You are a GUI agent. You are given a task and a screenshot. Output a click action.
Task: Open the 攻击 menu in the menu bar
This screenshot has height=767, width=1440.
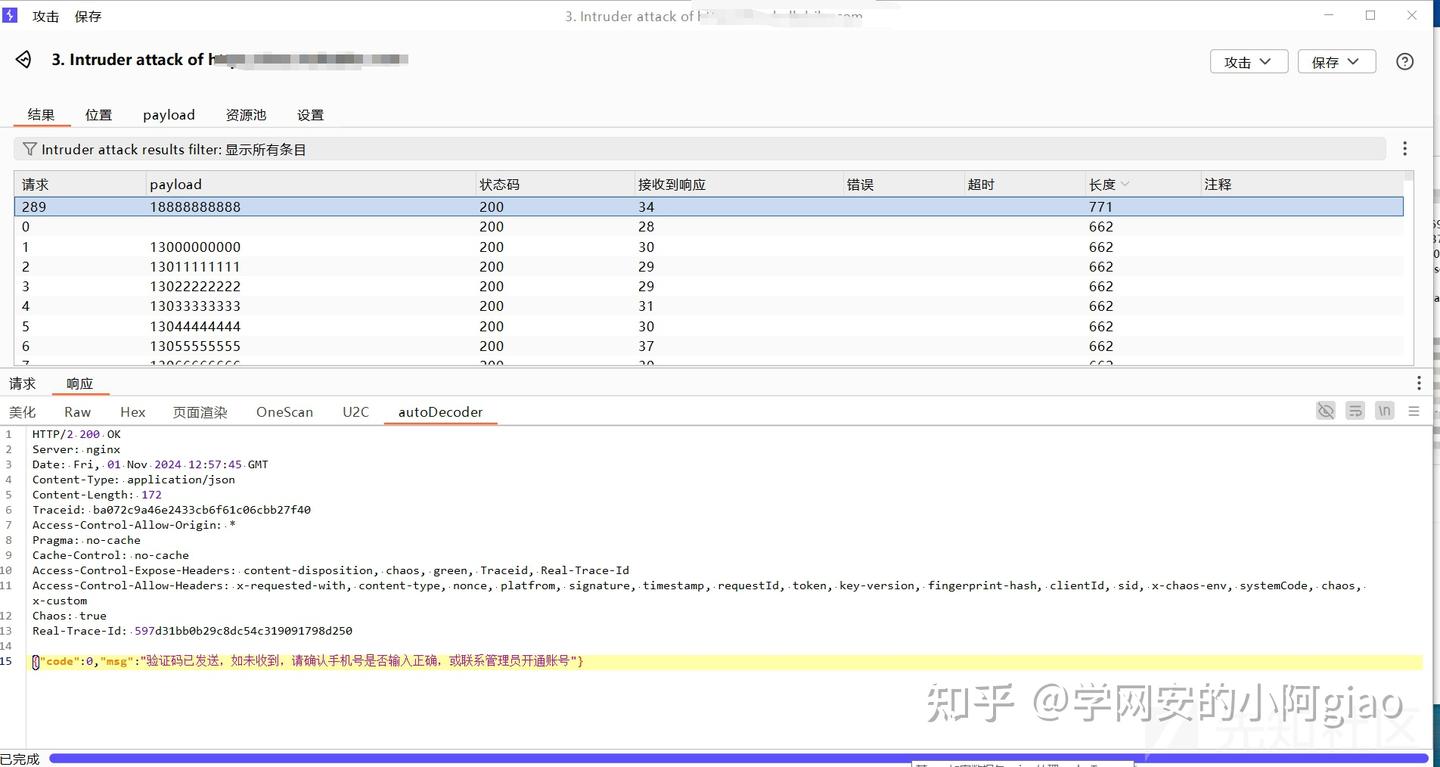(45, 15)
